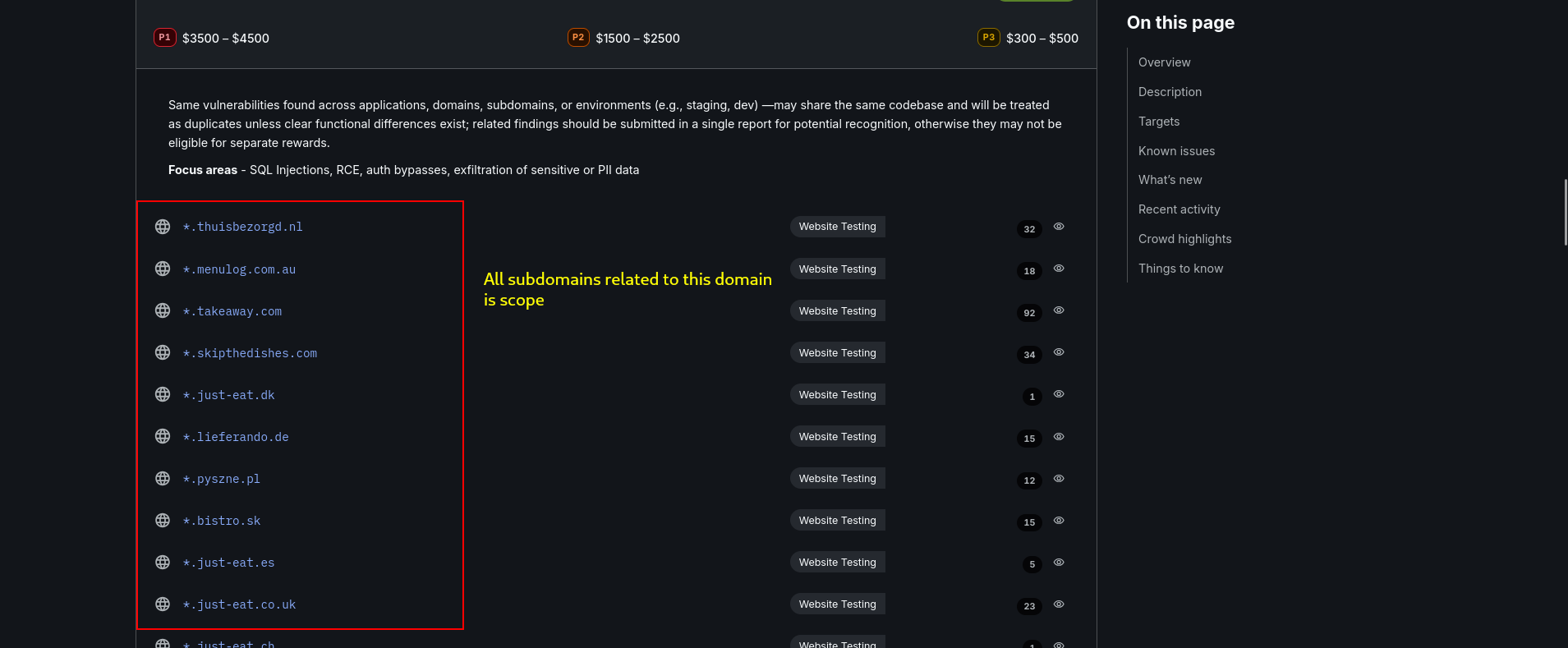Click Website Testing tag for just-eat.es
Viewport: 1568px width, 648px height.
(837, 563)
